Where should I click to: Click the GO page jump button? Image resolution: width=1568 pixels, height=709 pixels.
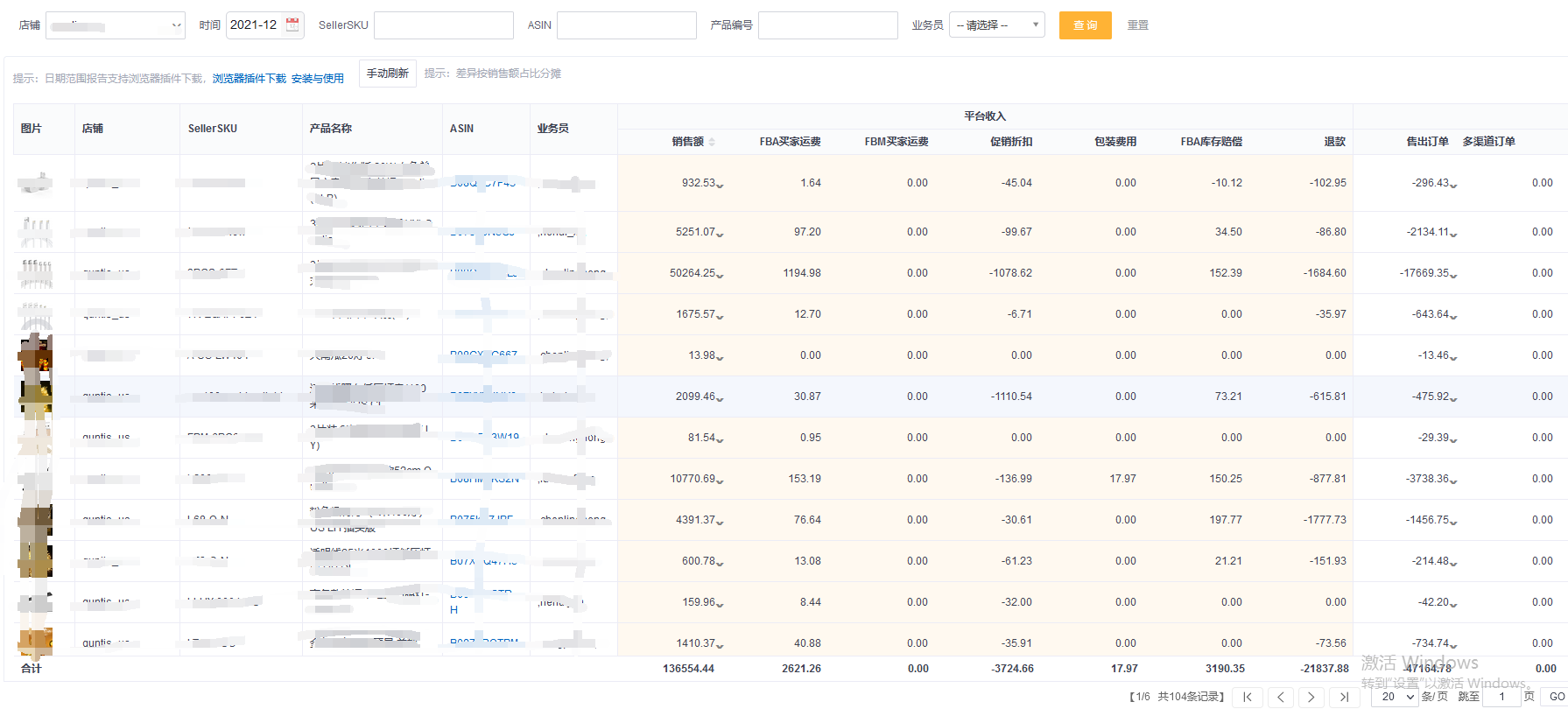(x=1557, y=697)
